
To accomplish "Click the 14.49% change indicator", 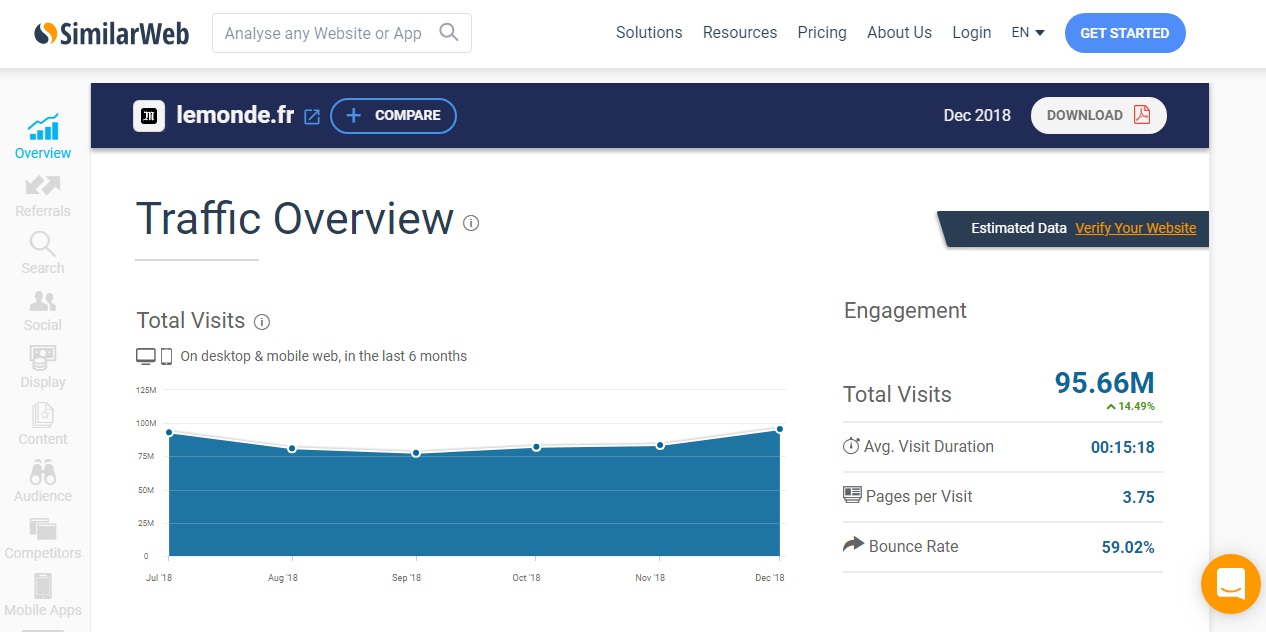I will coord(1130,406).
